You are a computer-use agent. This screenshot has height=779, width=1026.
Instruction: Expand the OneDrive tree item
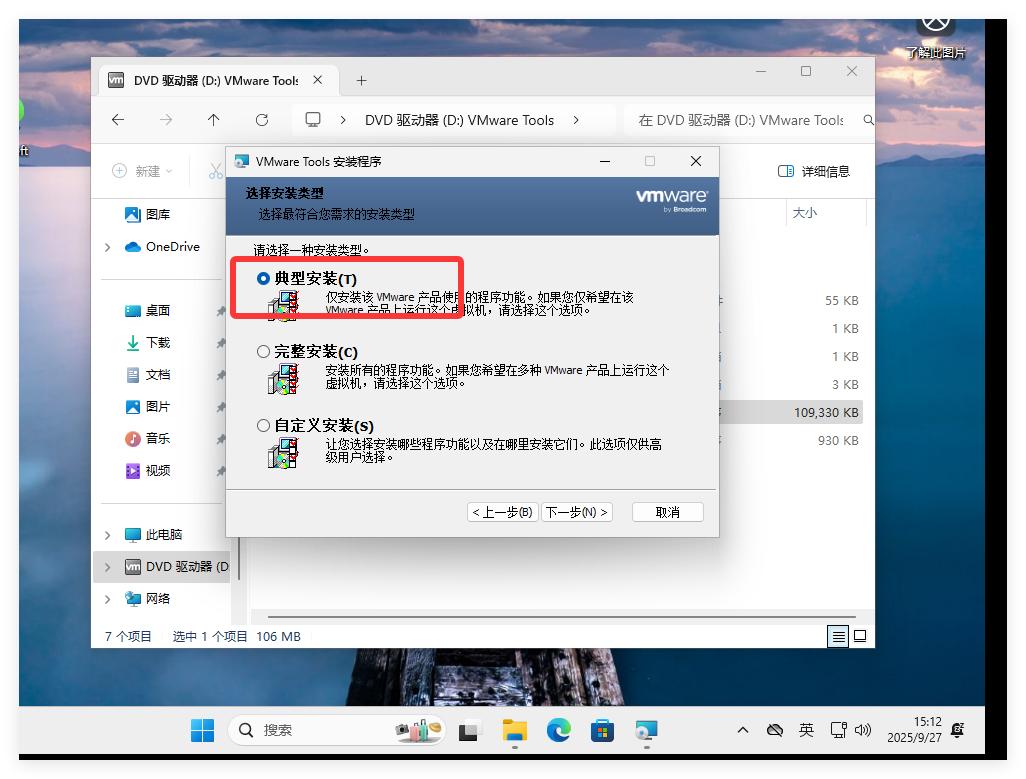tap(106, 247)
